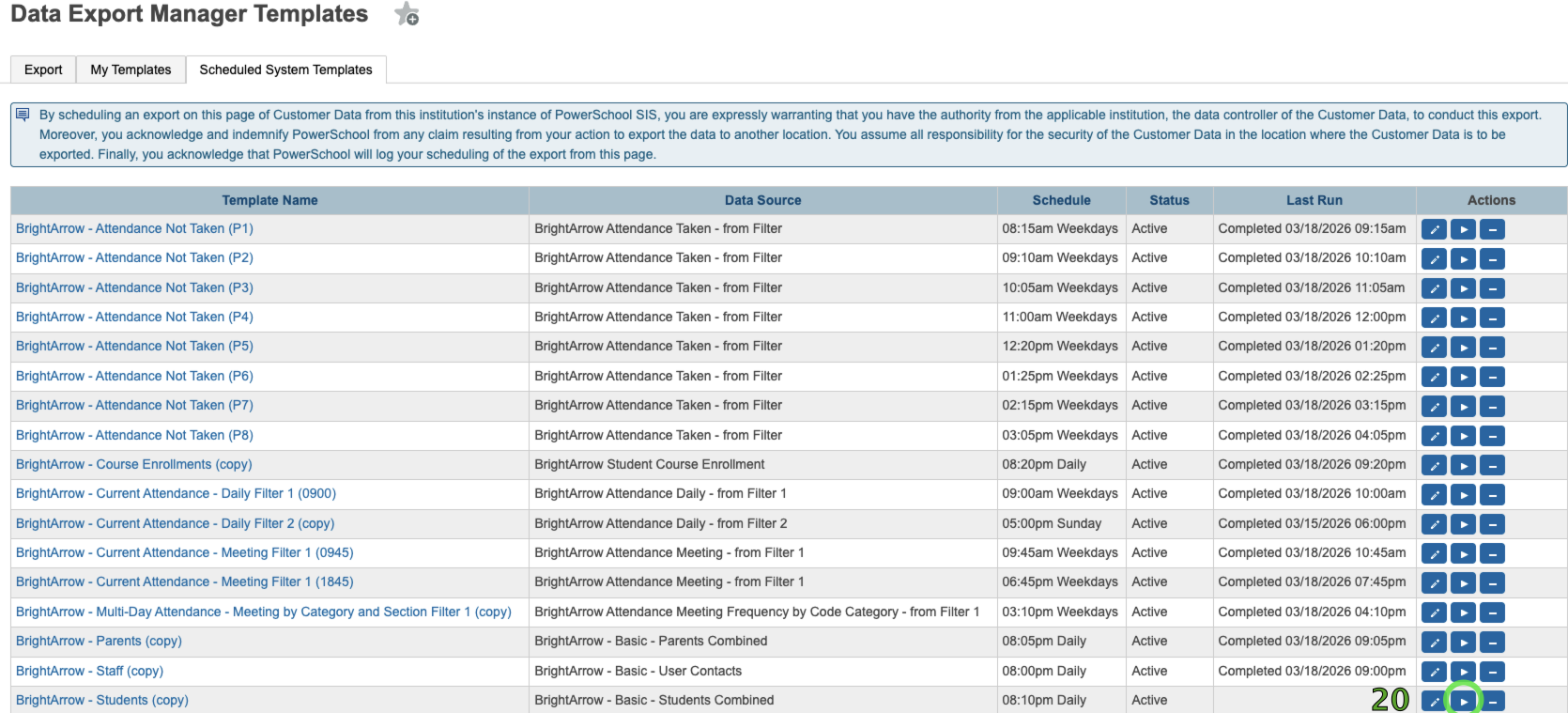Screen dimensions: 1568x713
Task: Run Attendance Not Taken (P1) now
Action: click(x=1463, y=229)
